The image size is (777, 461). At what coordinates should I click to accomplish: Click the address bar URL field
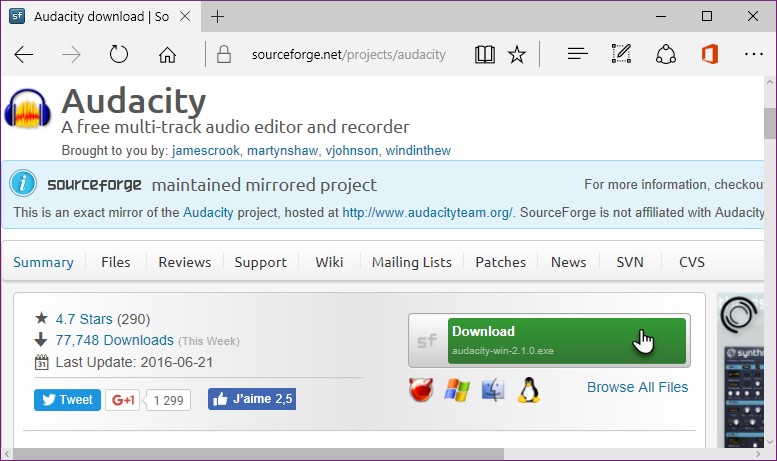pos(348,55)
